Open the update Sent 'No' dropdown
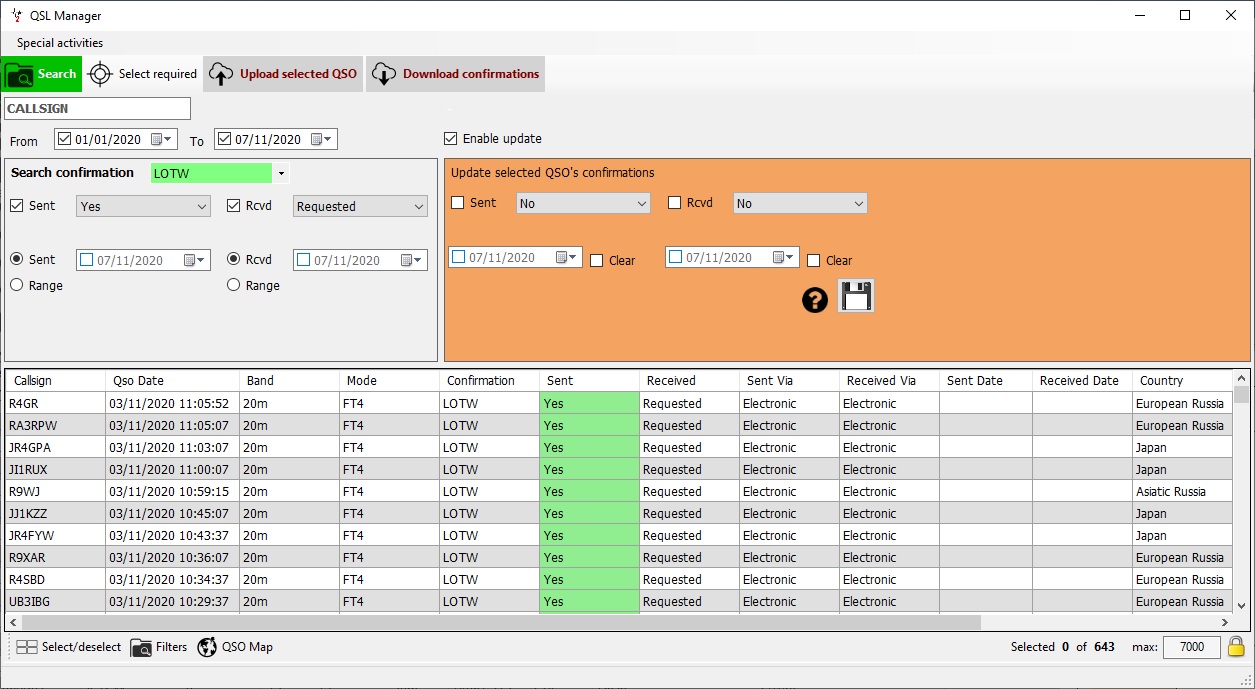This screenshot has height=689, width=1255. coord(583,203)
